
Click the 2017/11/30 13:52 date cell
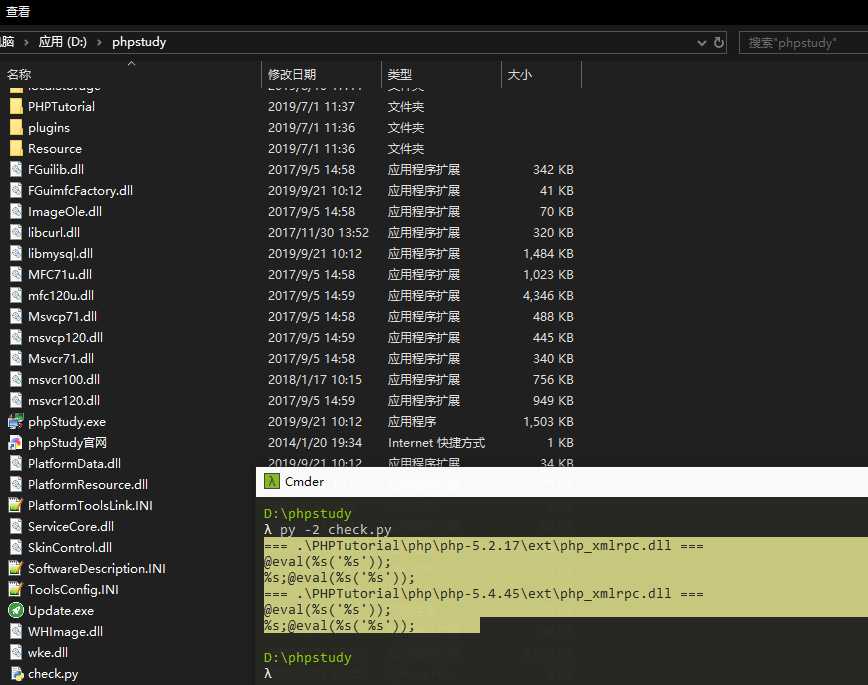[x=318, y=233]
